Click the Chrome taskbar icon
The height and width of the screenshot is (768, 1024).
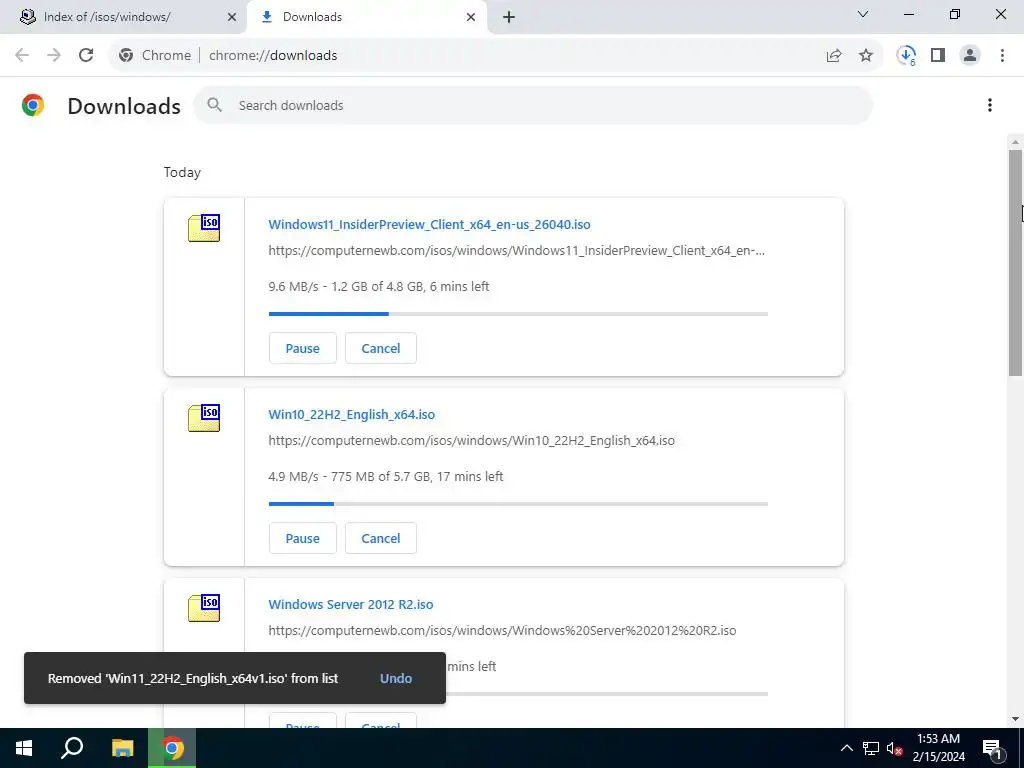172,748
